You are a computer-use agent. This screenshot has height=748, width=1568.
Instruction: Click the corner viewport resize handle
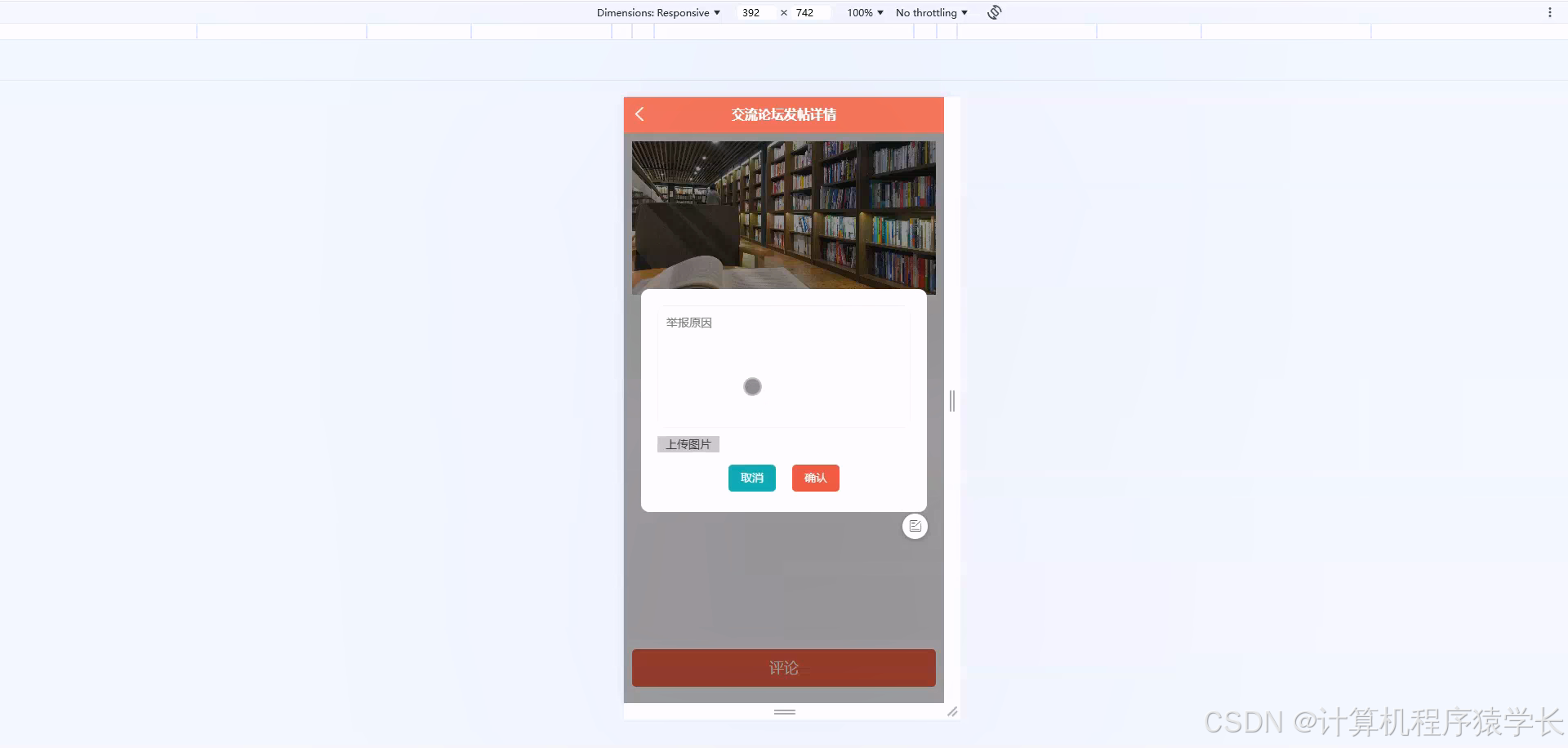[952, 712]
